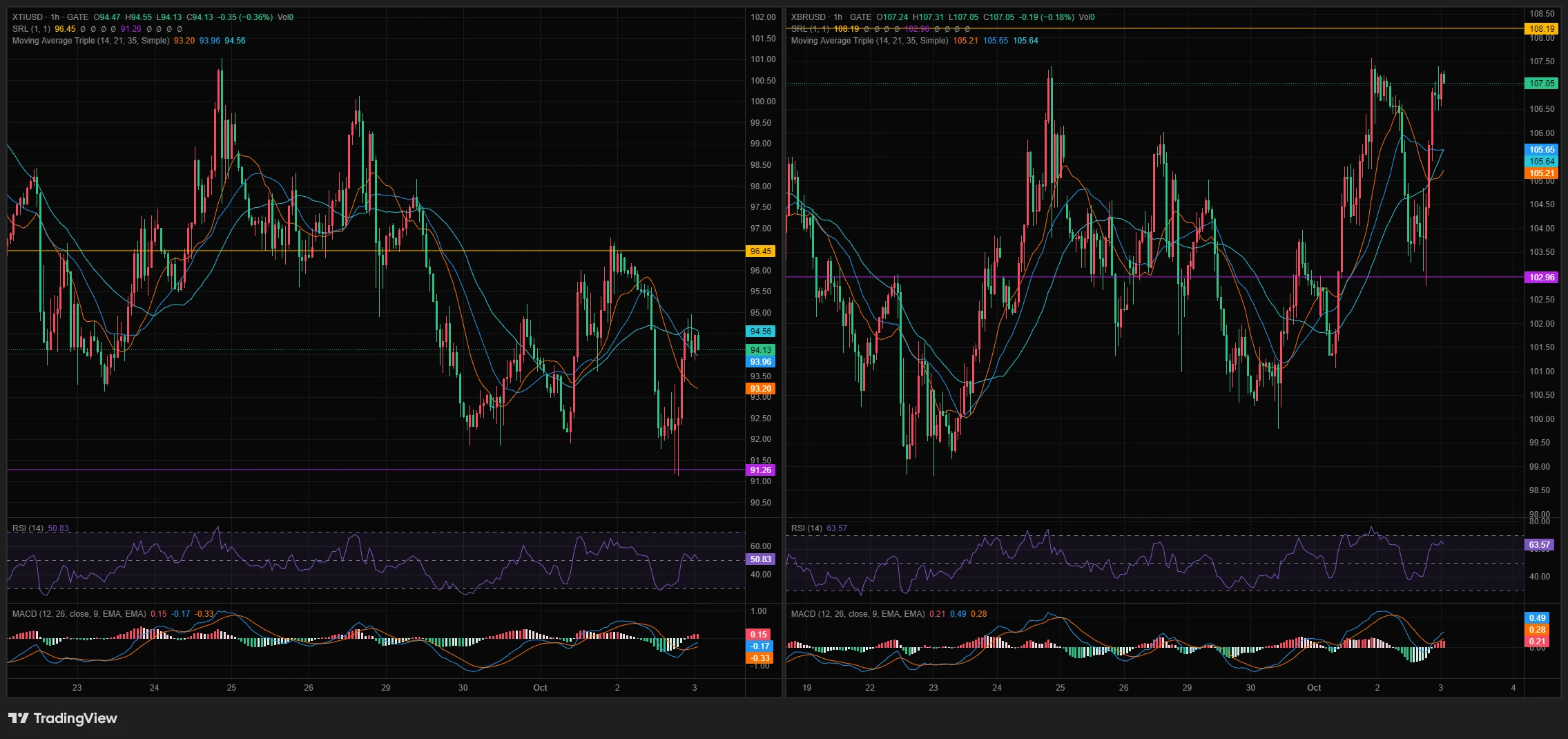
Task: Select the XBRUSD 1h GATE symbol title
Action: 831,17
